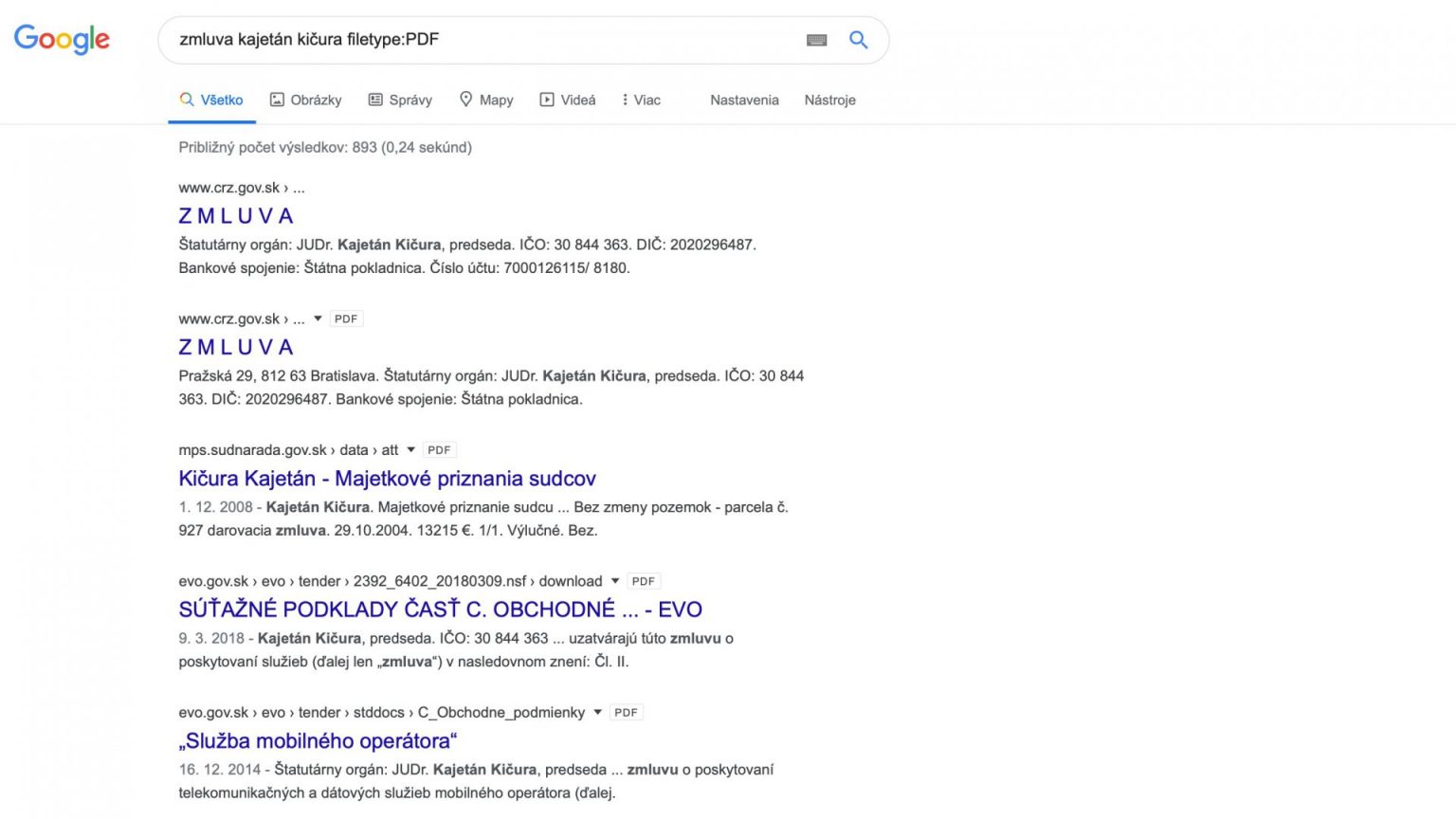Screen dimensions: 1456x819
Task: Expand dropdown arrow beside second crz.gov.sk URL
Action: coord(318,318)
